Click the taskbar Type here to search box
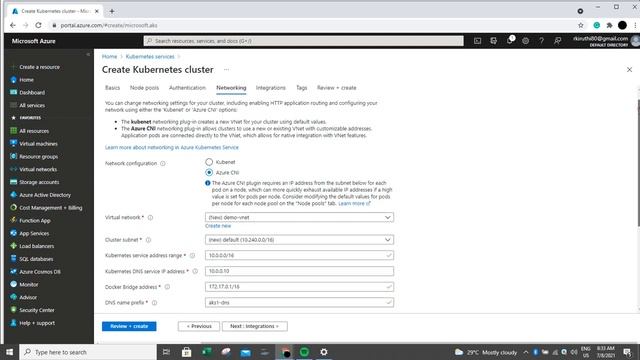The image size is (640, 360). tap(87, 352)
